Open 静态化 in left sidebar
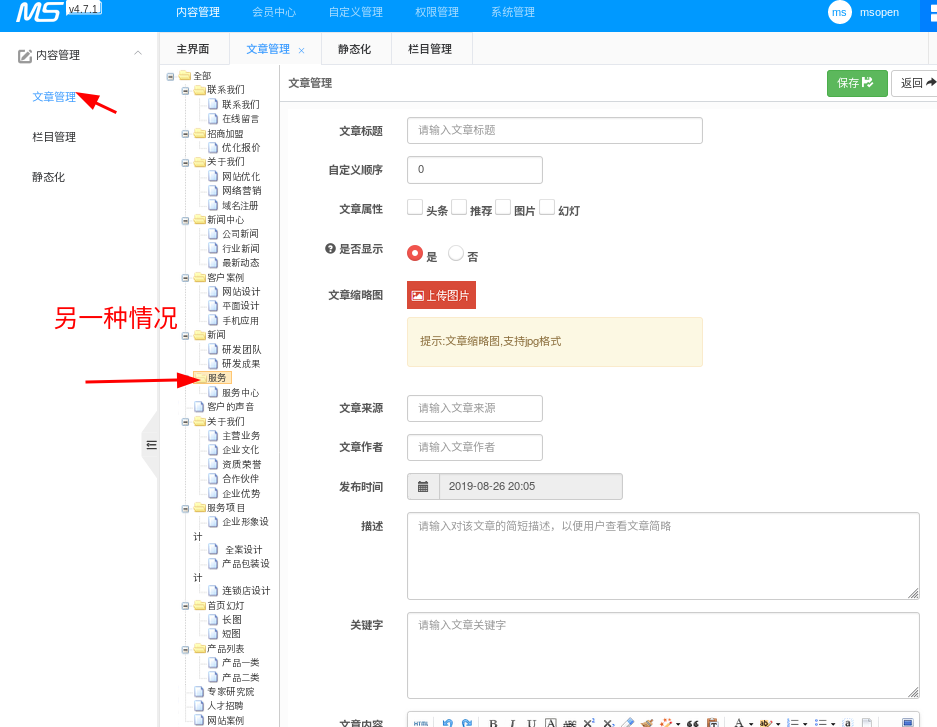The width and height of the screenshot is (937, 727). click(49, 177)
